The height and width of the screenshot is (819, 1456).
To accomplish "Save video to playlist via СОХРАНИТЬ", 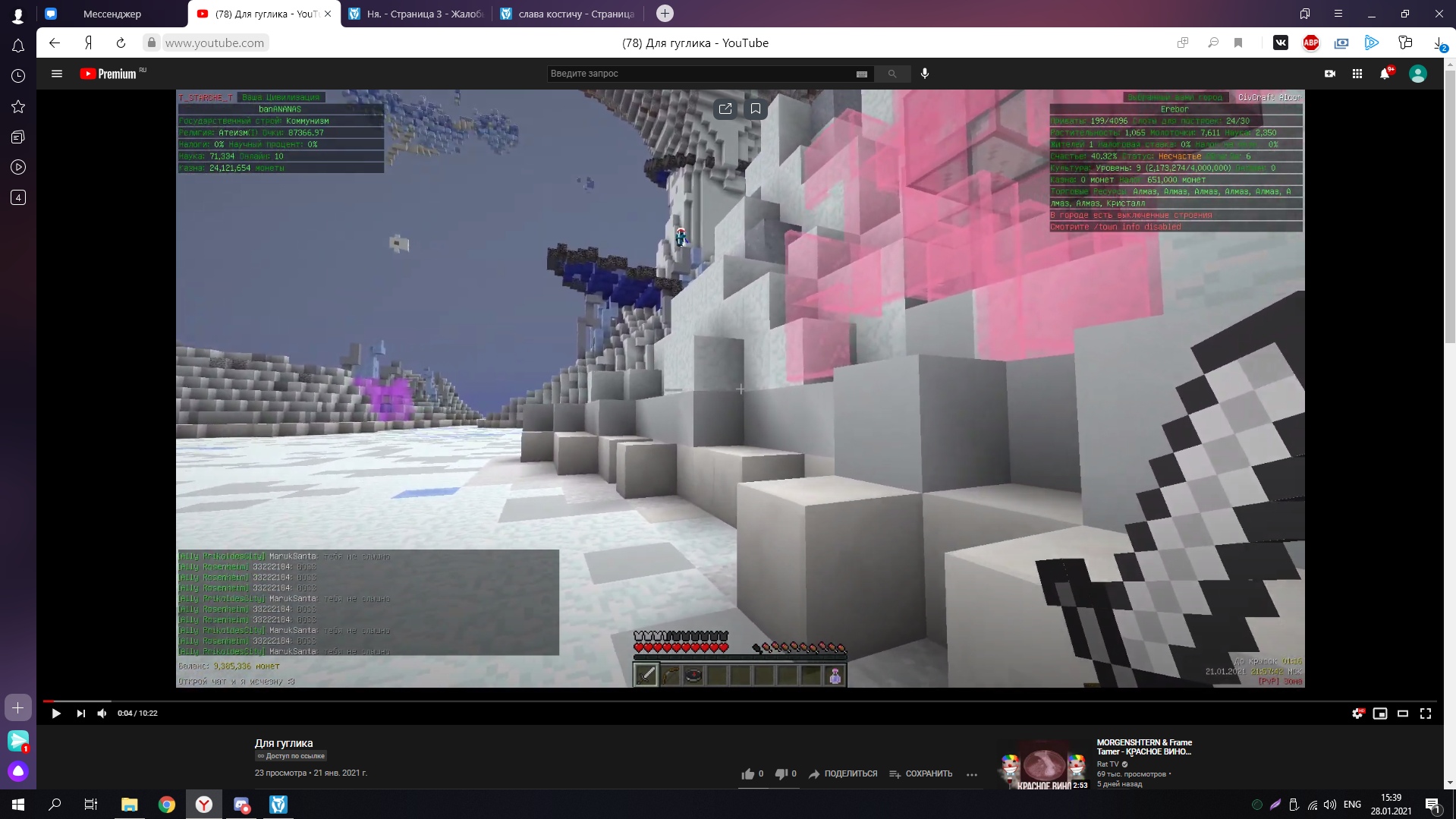I will point(920,774).
